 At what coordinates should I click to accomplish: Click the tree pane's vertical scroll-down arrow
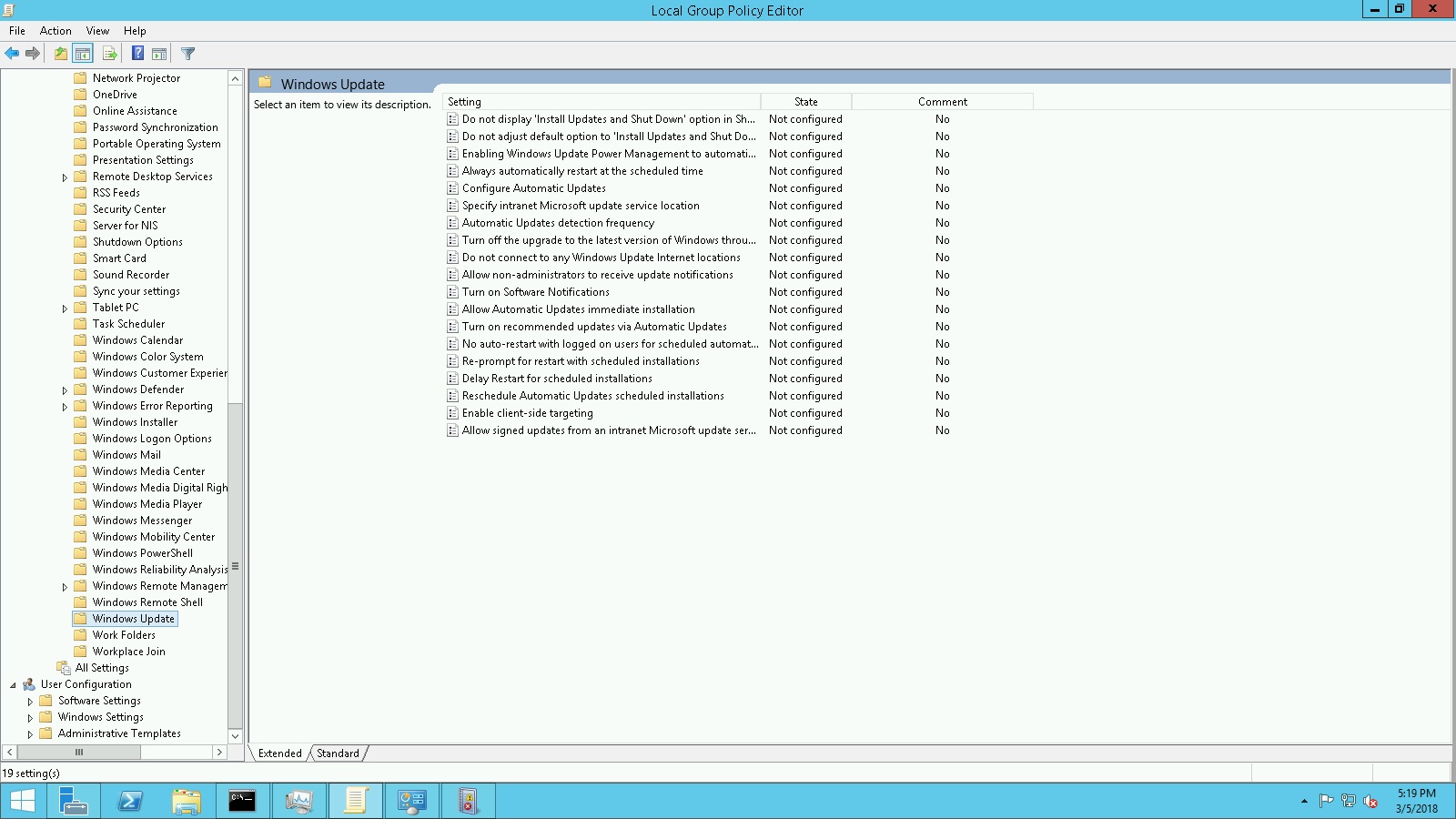(235, 736)
